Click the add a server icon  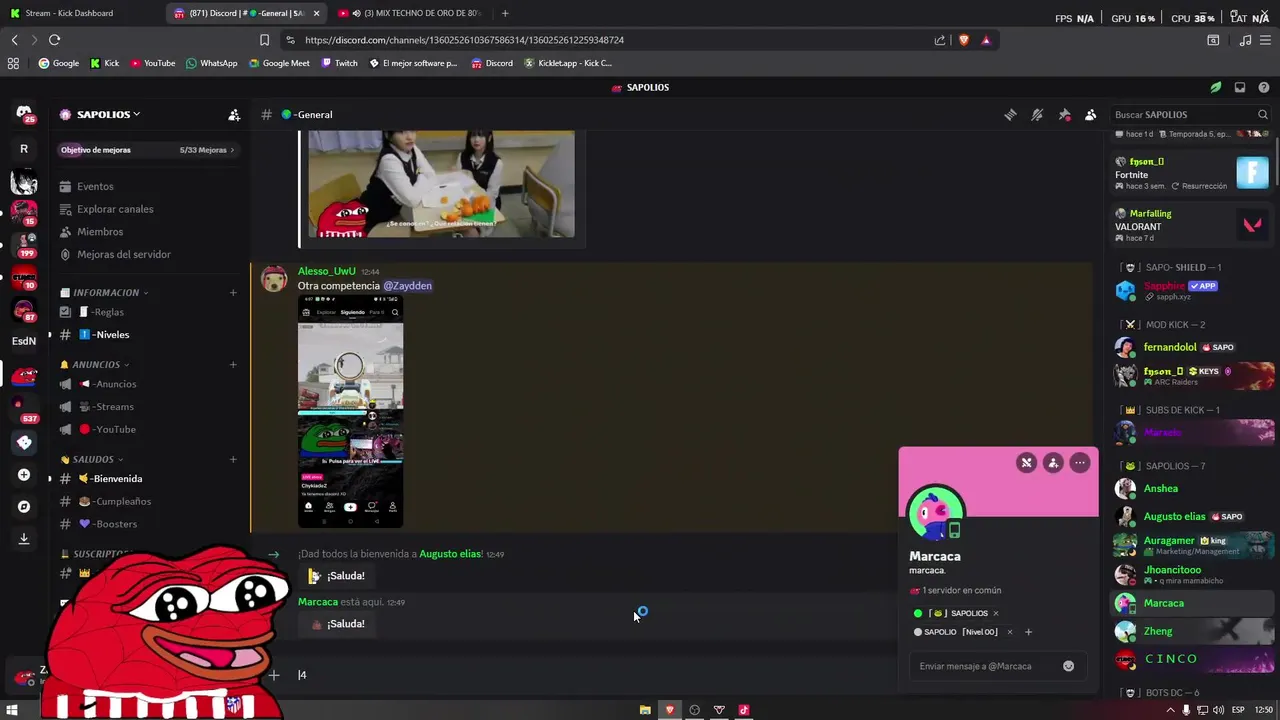(24, 475)
